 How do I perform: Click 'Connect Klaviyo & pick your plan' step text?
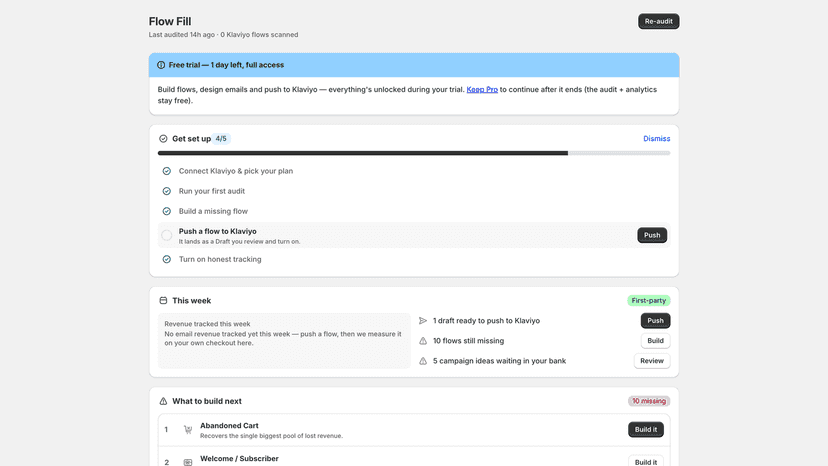[x=236, y=171]
